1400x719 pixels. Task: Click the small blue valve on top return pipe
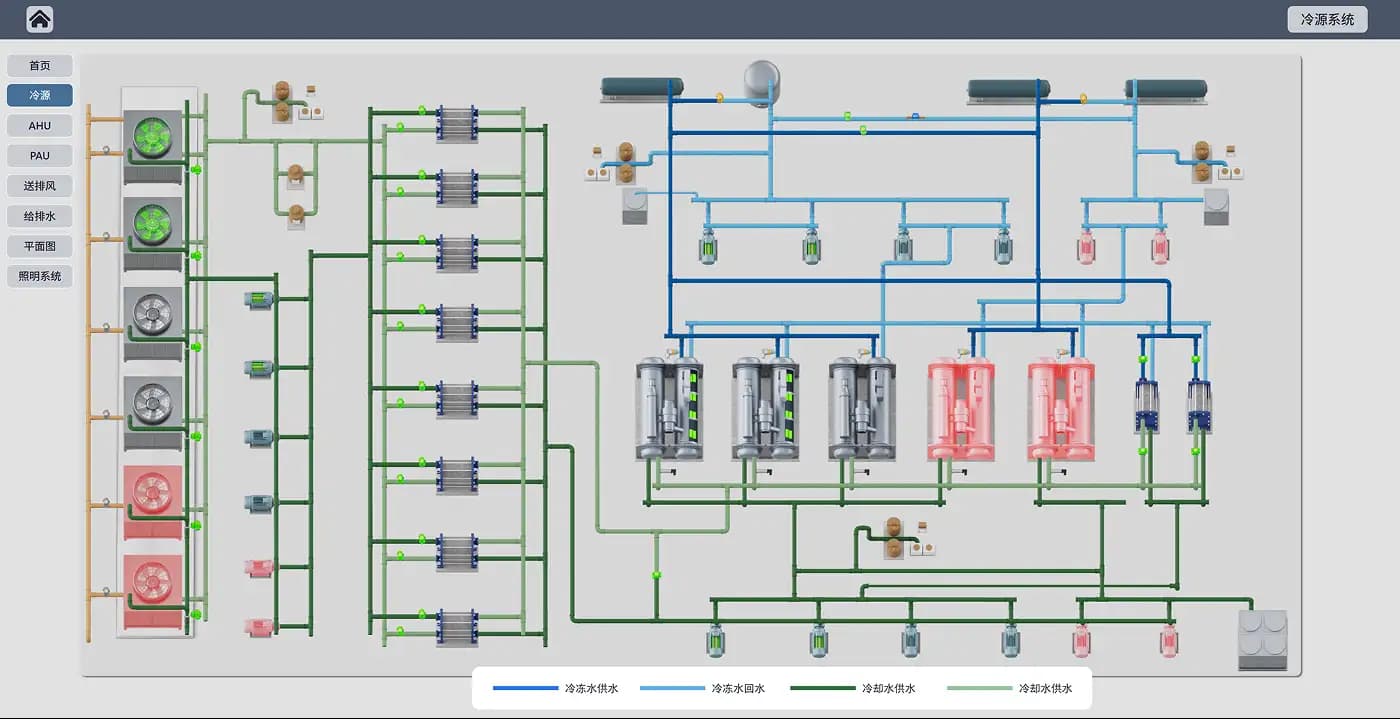(x=914, y=117)
